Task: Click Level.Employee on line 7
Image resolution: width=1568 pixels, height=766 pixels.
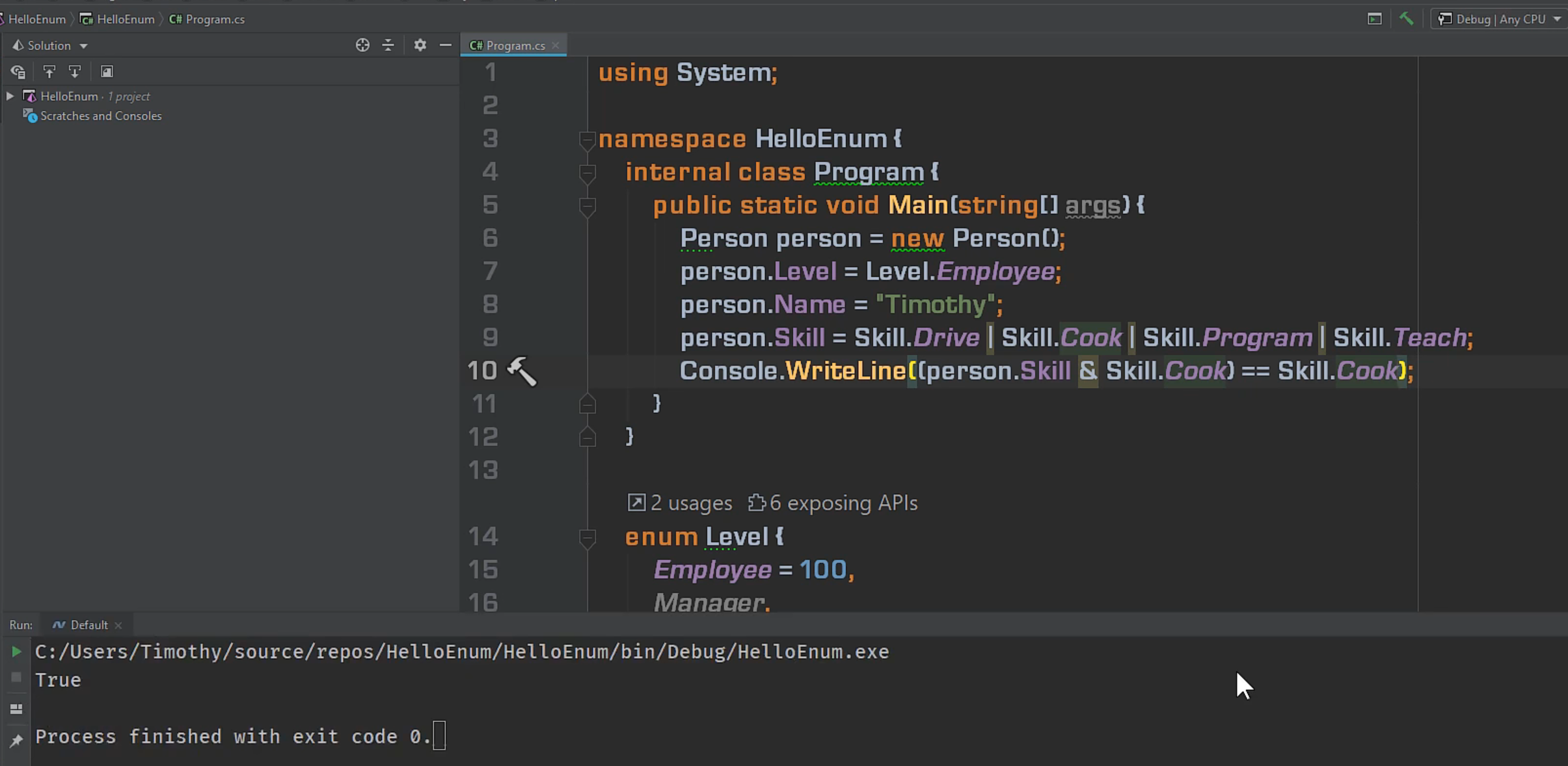Action: tap(960, 271)
